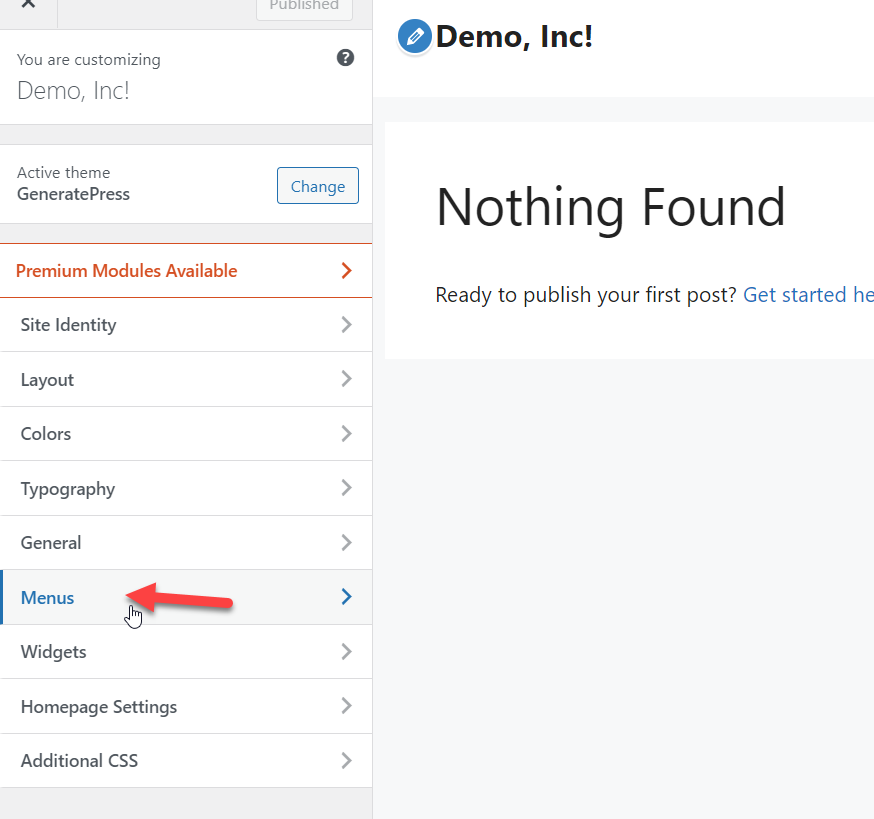The width and height of the screenshot is (874, 819).
Task: Open Premium Modules Available section
Action: point(186,270)
